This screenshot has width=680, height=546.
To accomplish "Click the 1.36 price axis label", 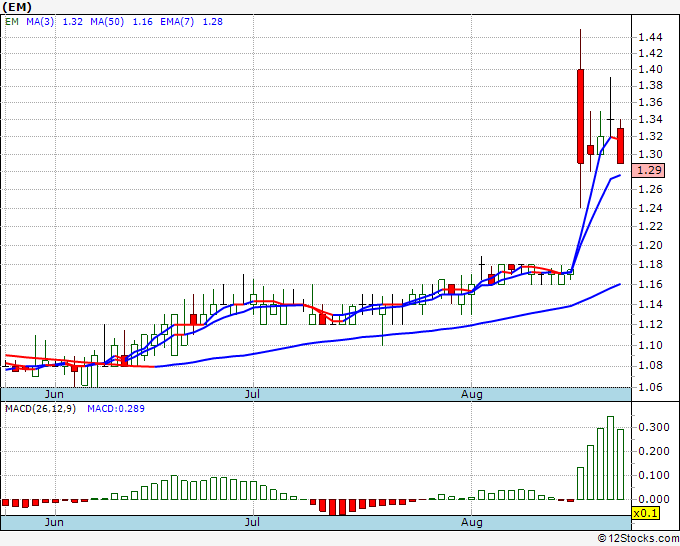I will (x=651, y=102).
